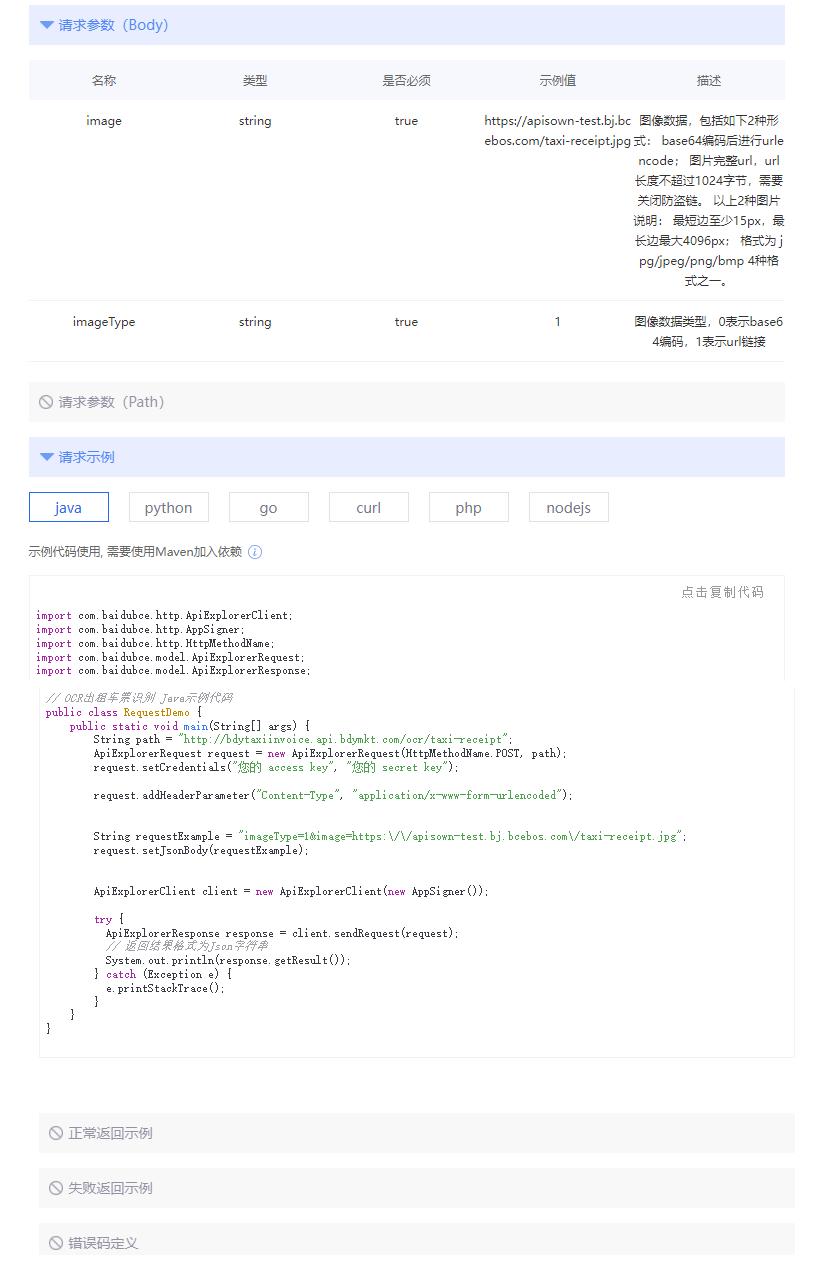The height and width of the screenshot is (1264, 828).
Task: Choose the nodejs code tab
Action: click(568, 507)
